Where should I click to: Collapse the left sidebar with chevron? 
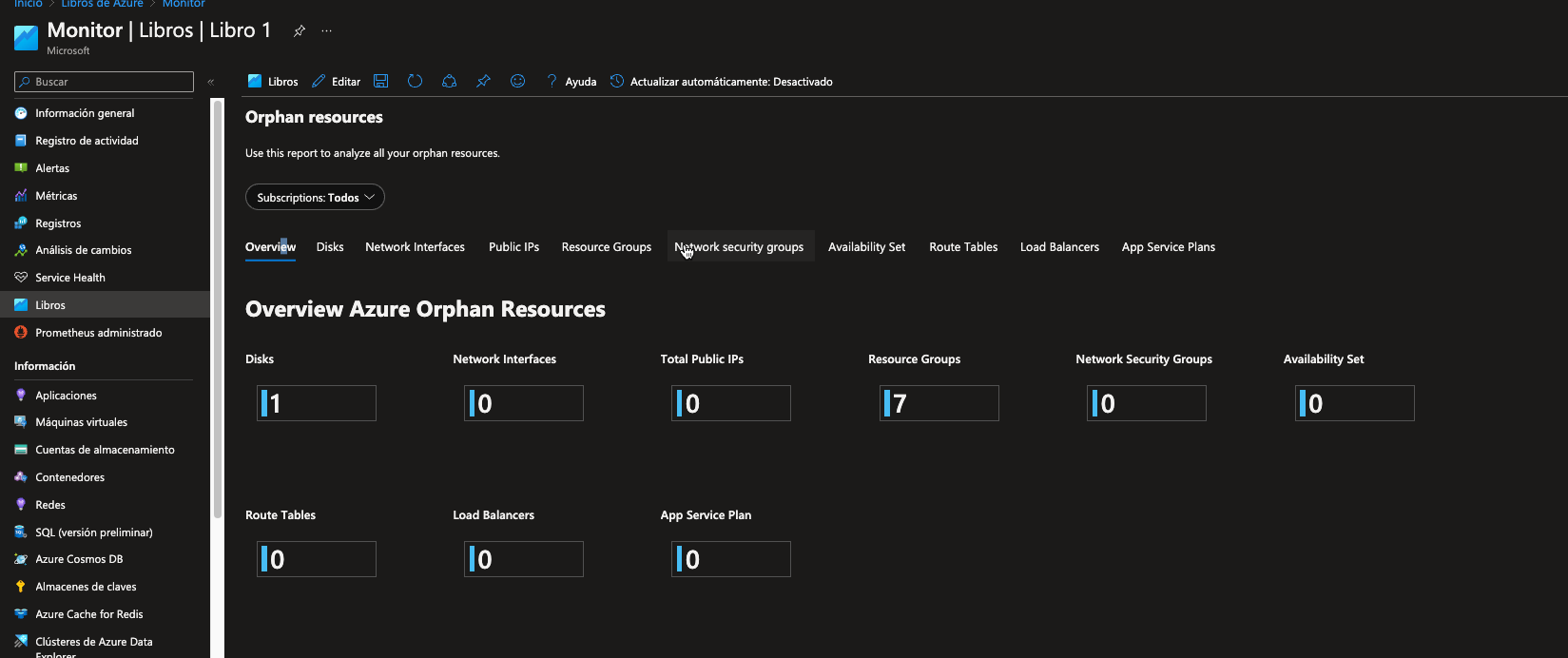coord(211,82)
